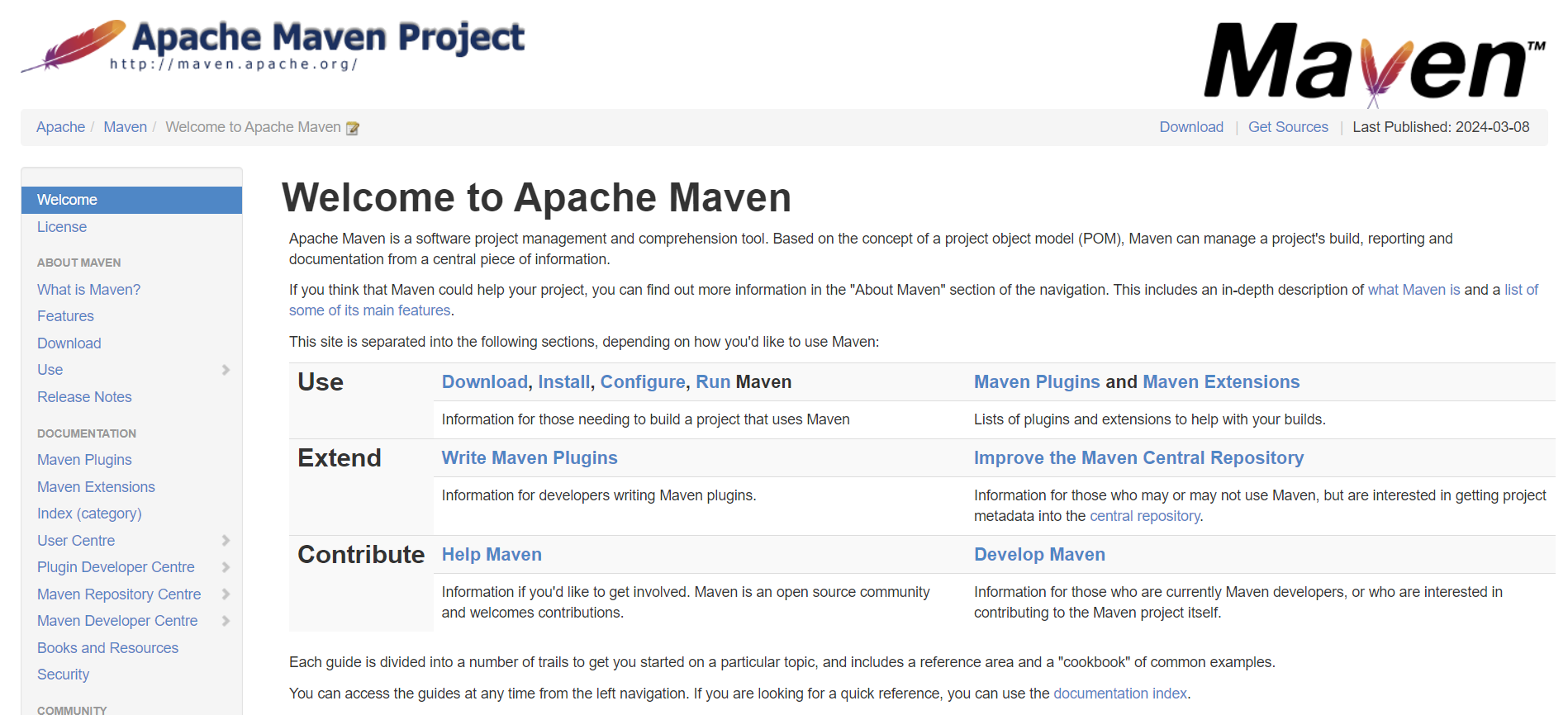Open Security in the sidebar
This screenshot has width=1568, height=715.
63,675
